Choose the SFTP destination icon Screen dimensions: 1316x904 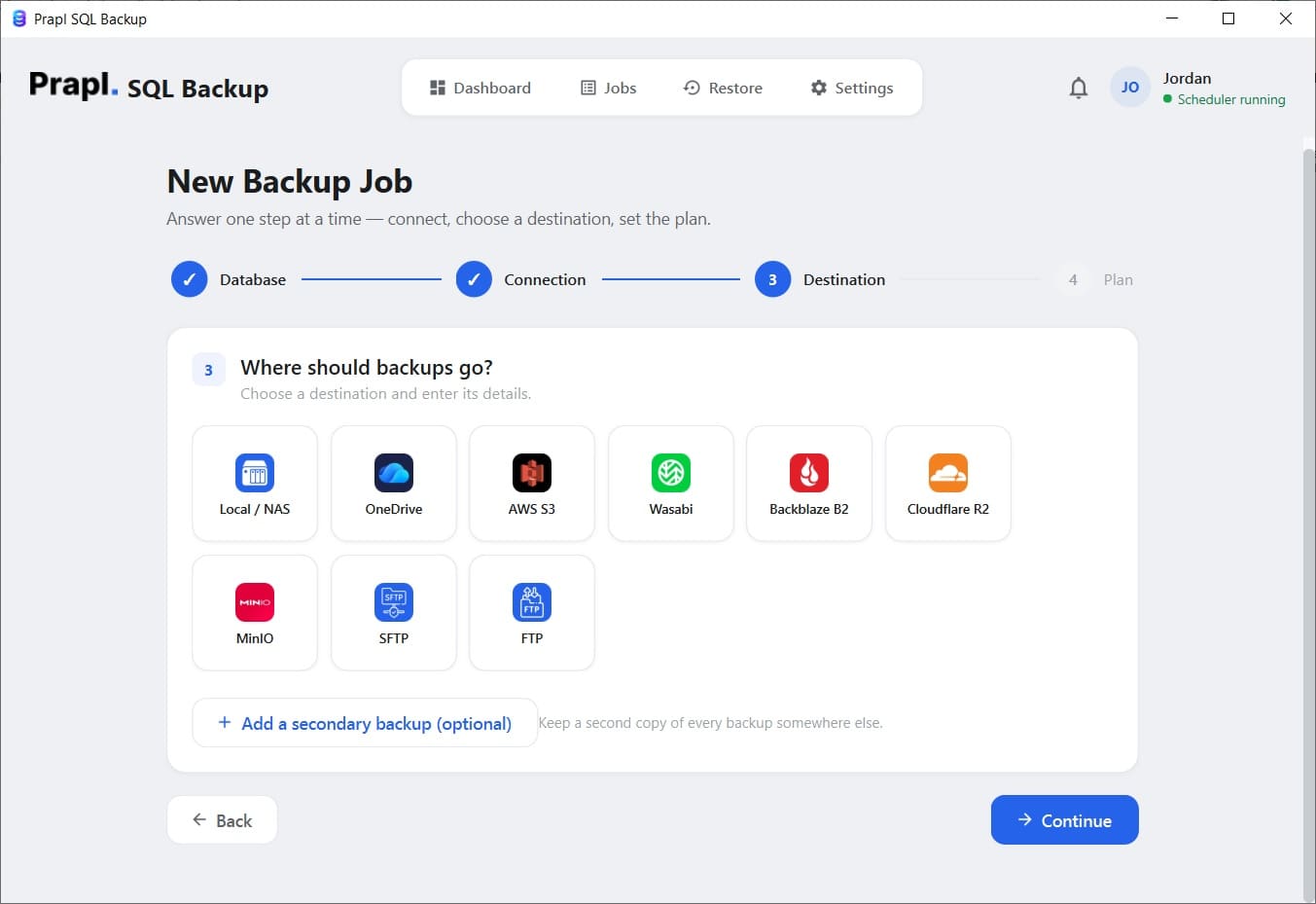[394, 602]
